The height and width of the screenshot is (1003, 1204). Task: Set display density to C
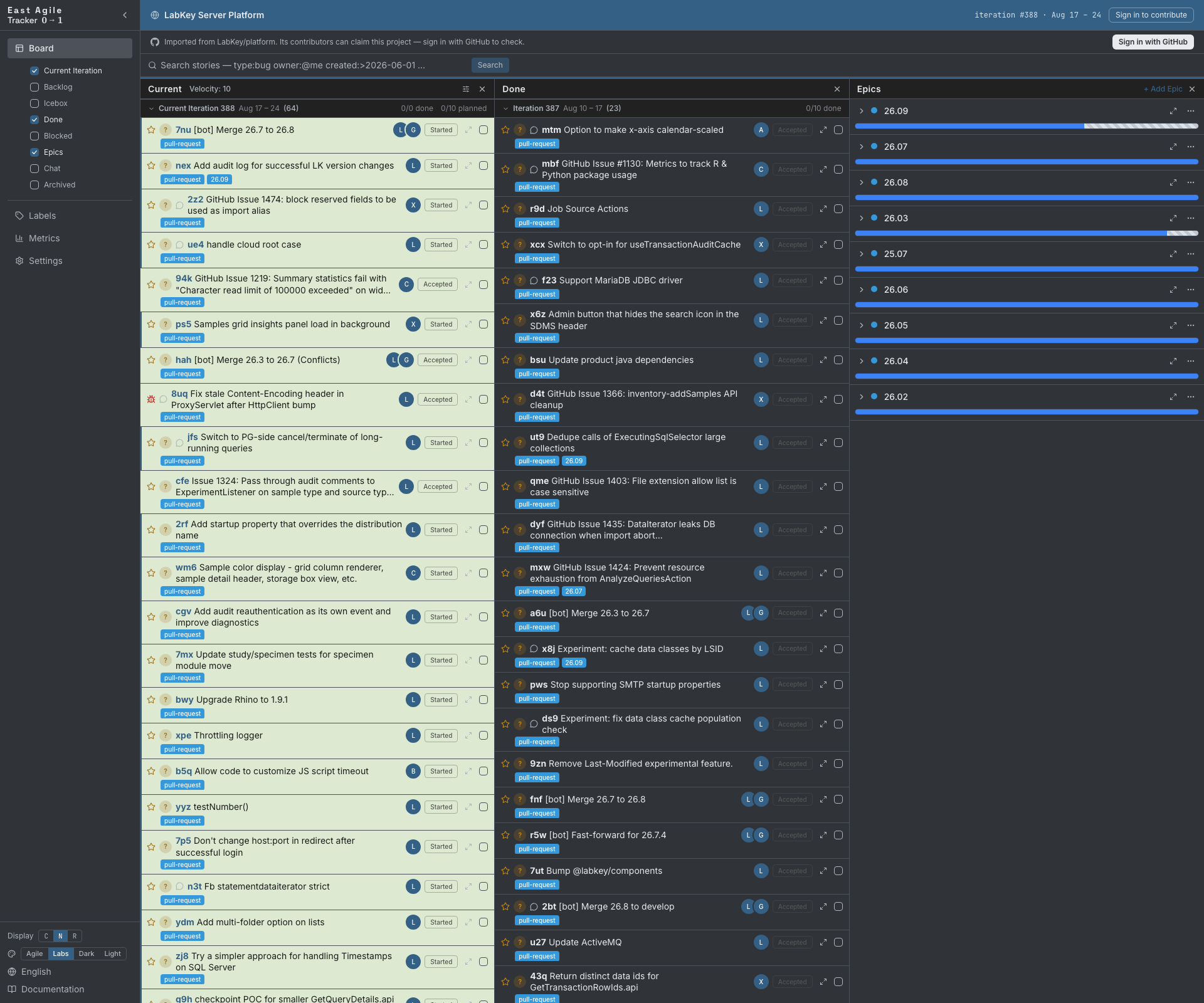[46, 936]
